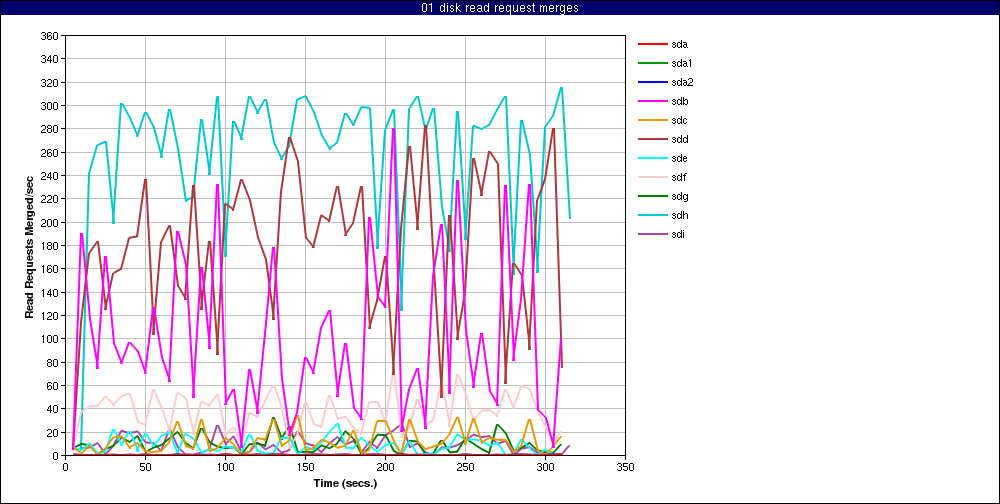Click the orange sdc legend line swatch
This screenshot has width=1000, height=504.
pyautogui.click(x=651, y=121)
